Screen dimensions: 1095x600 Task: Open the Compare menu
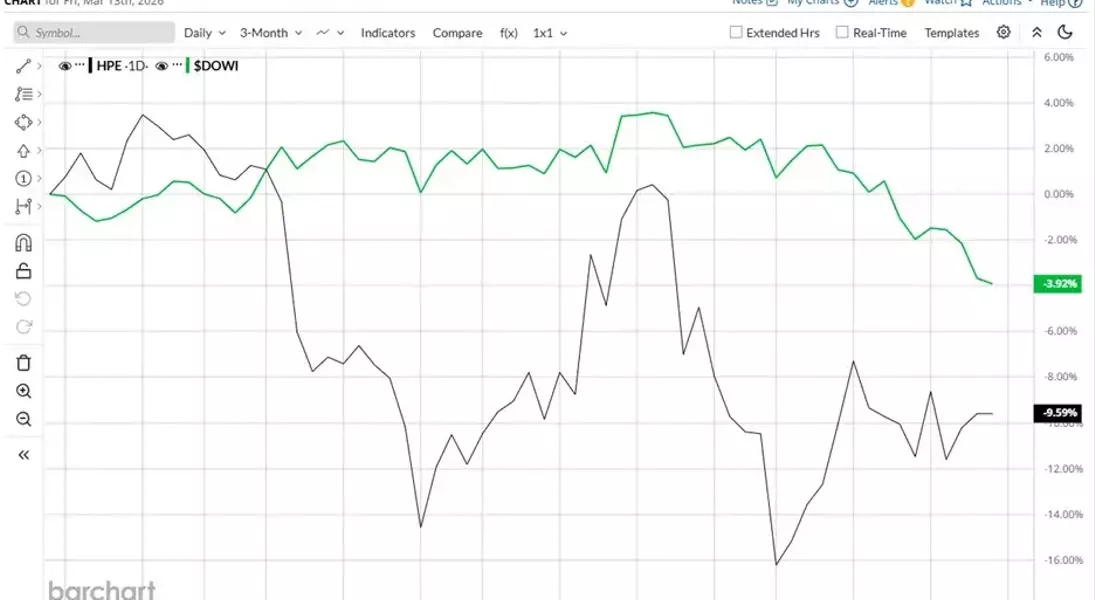pos(457,33)
